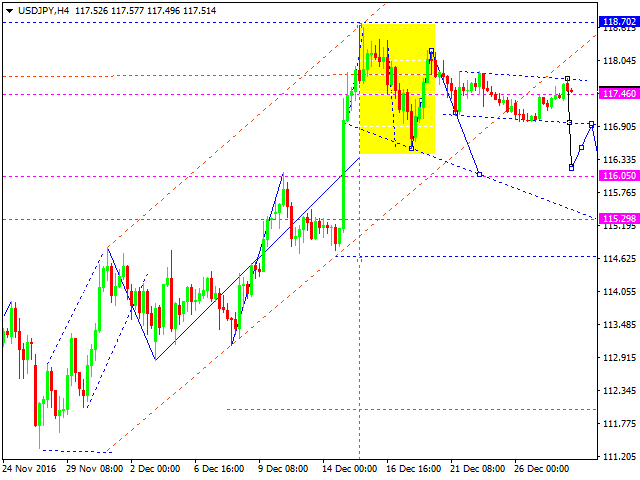Click the 24 Nov 2016 date label
The image size is (640, 480).
click(29, 469)
